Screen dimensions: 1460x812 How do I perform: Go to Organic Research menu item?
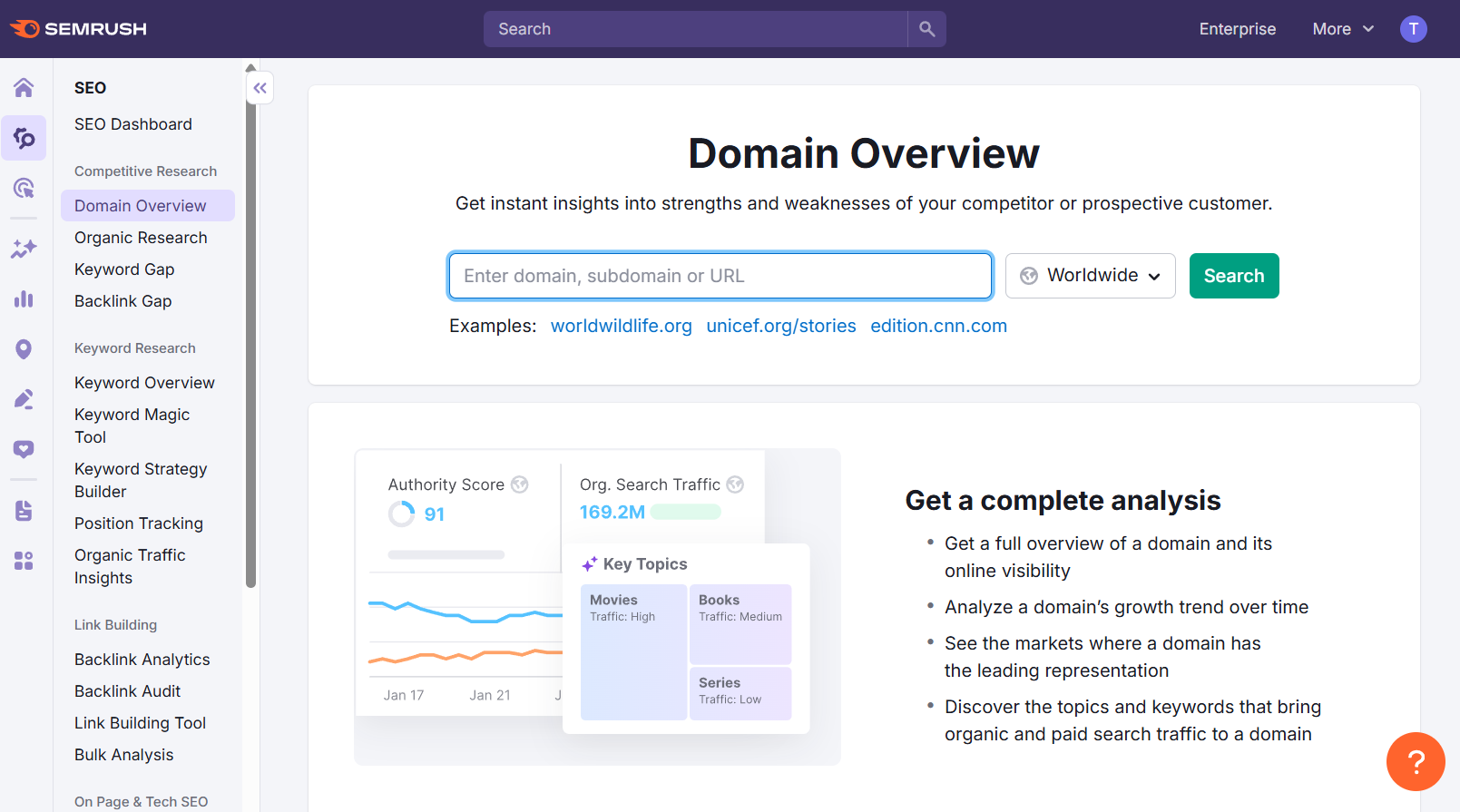click(x=141, y=238)
